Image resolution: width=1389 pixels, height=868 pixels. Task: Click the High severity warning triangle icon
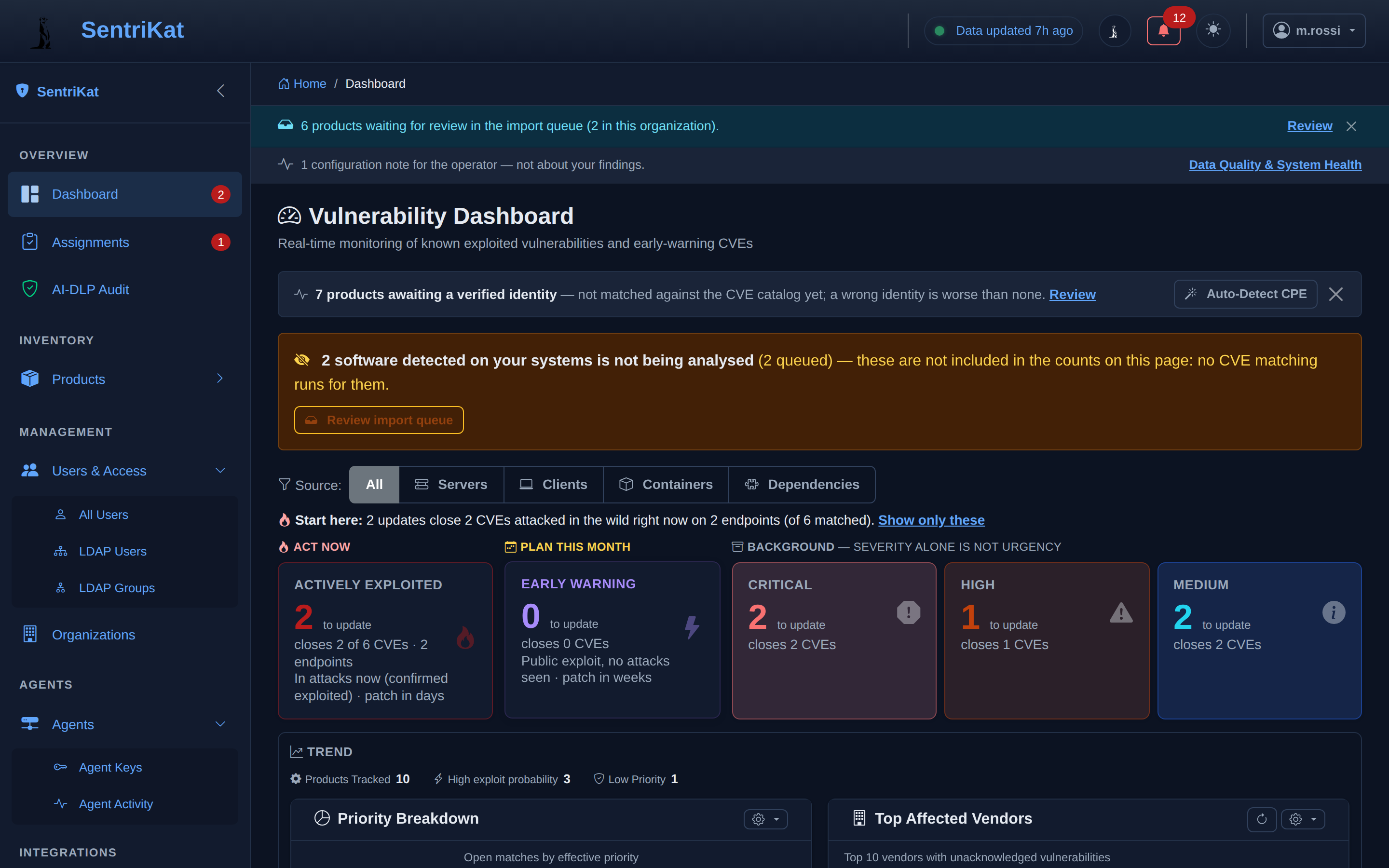tap(1121, 612)
